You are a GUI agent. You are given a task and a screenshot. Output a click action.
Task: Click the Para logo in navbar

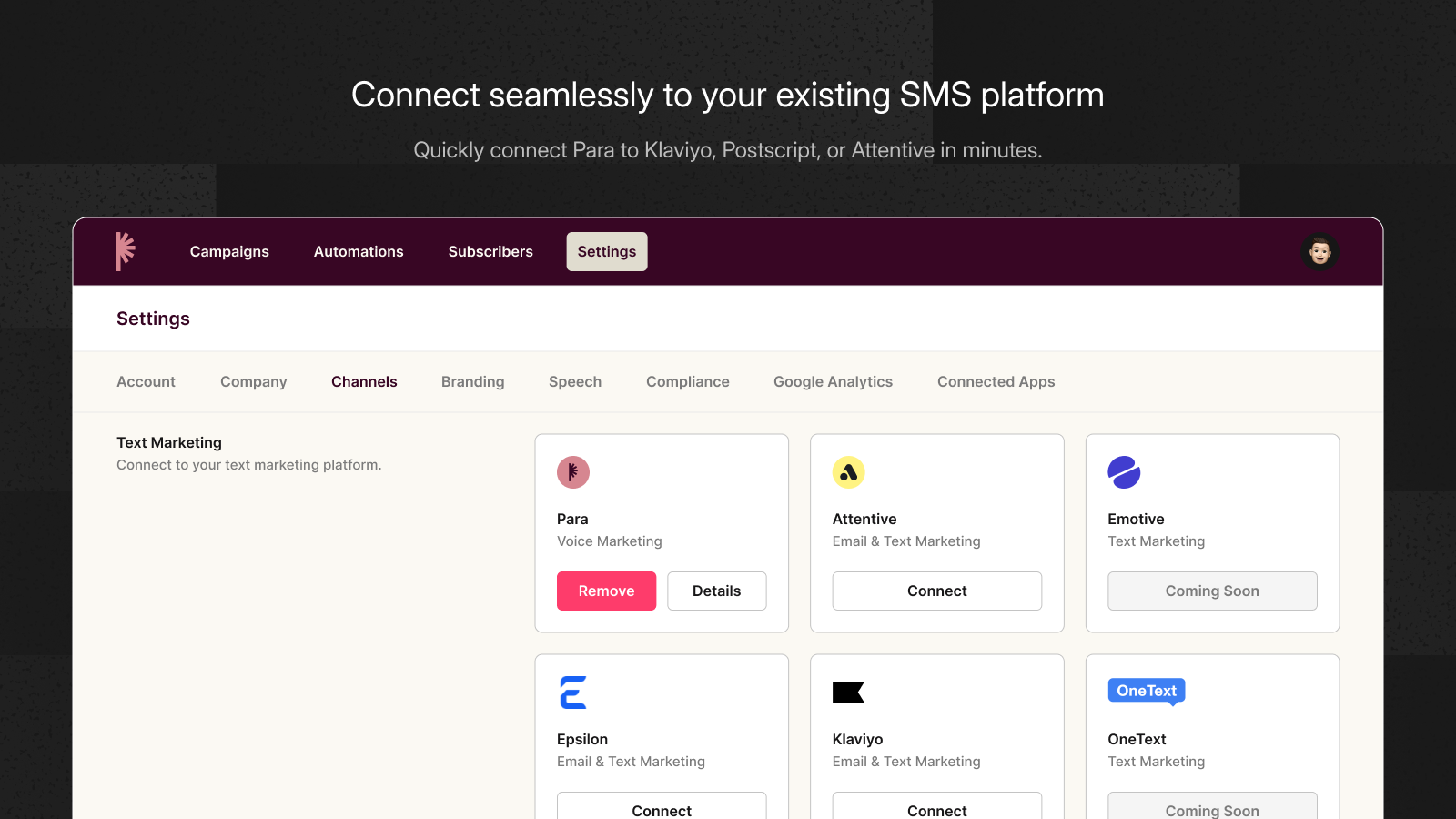tap(126, 251)
